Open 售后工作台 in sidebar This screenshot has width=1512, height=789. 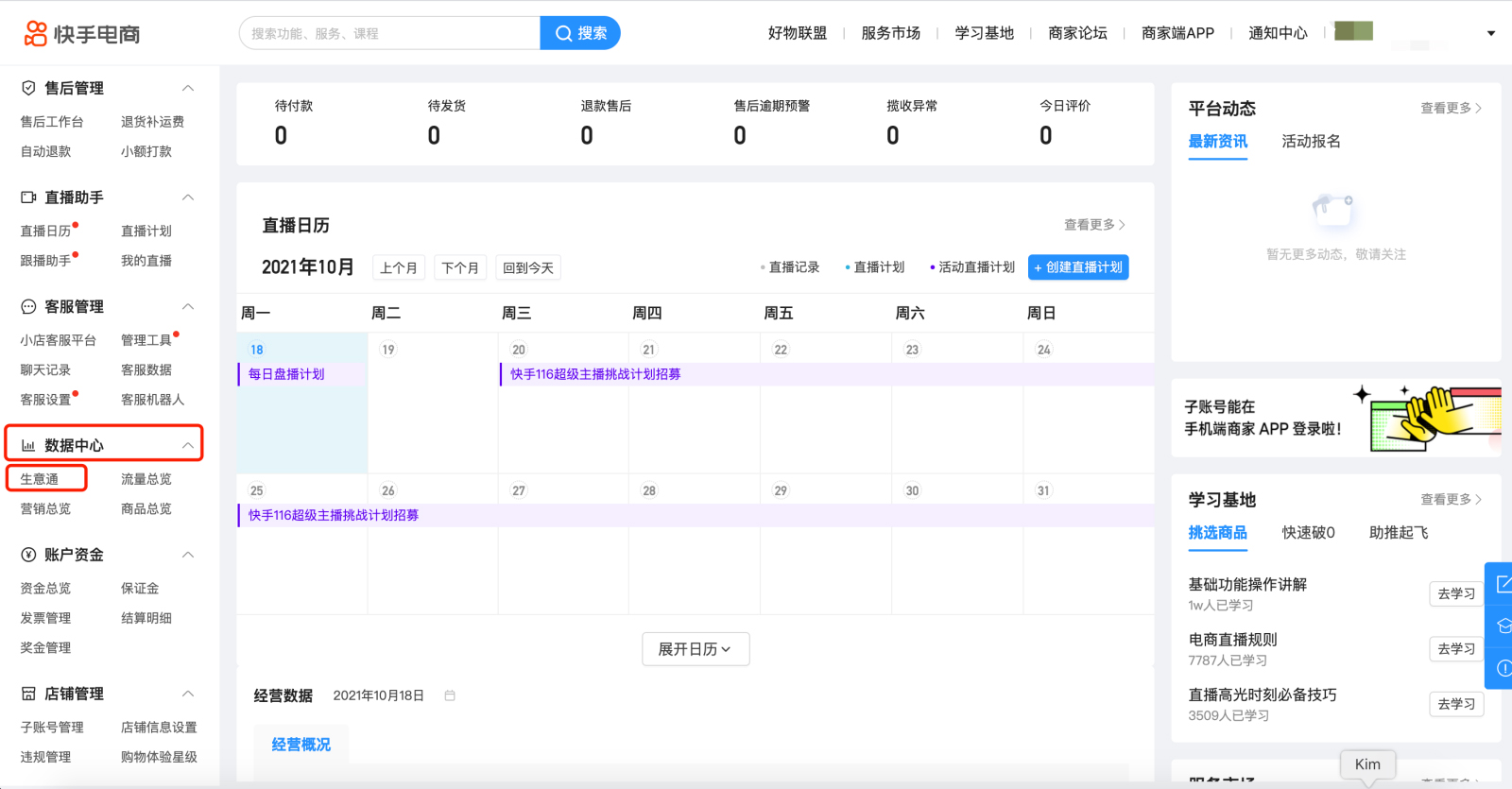tap(52, 122)
